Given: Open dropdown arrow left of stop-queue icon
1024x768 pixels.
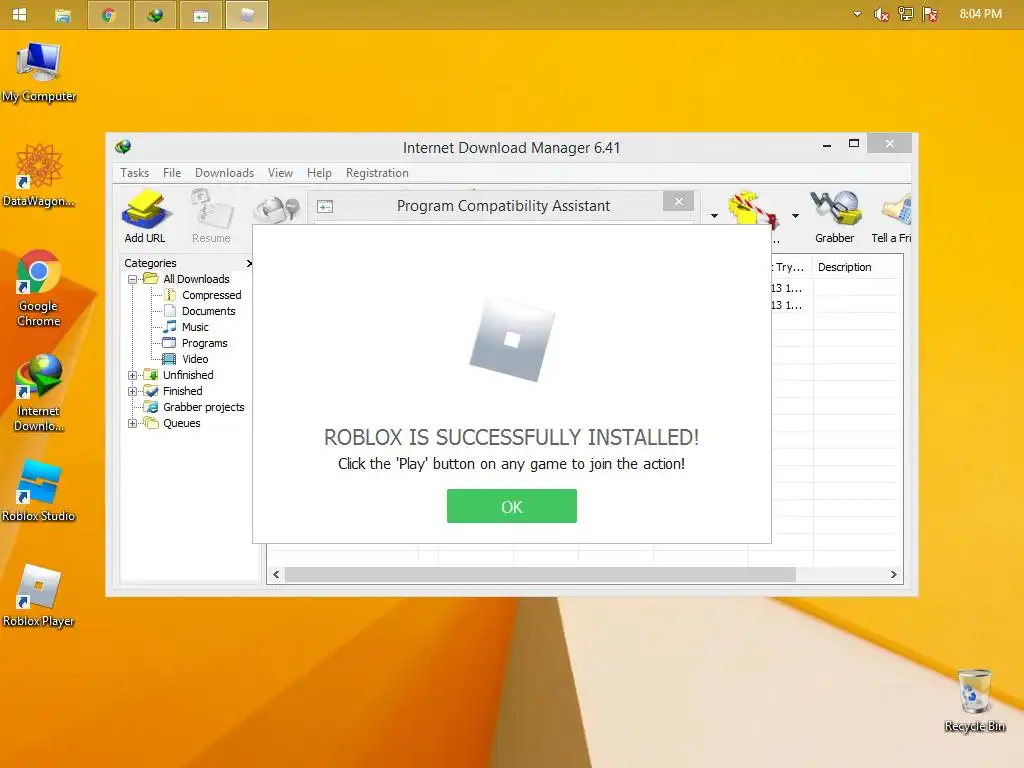Looking at the screenshot, I should tap(714, 216).
